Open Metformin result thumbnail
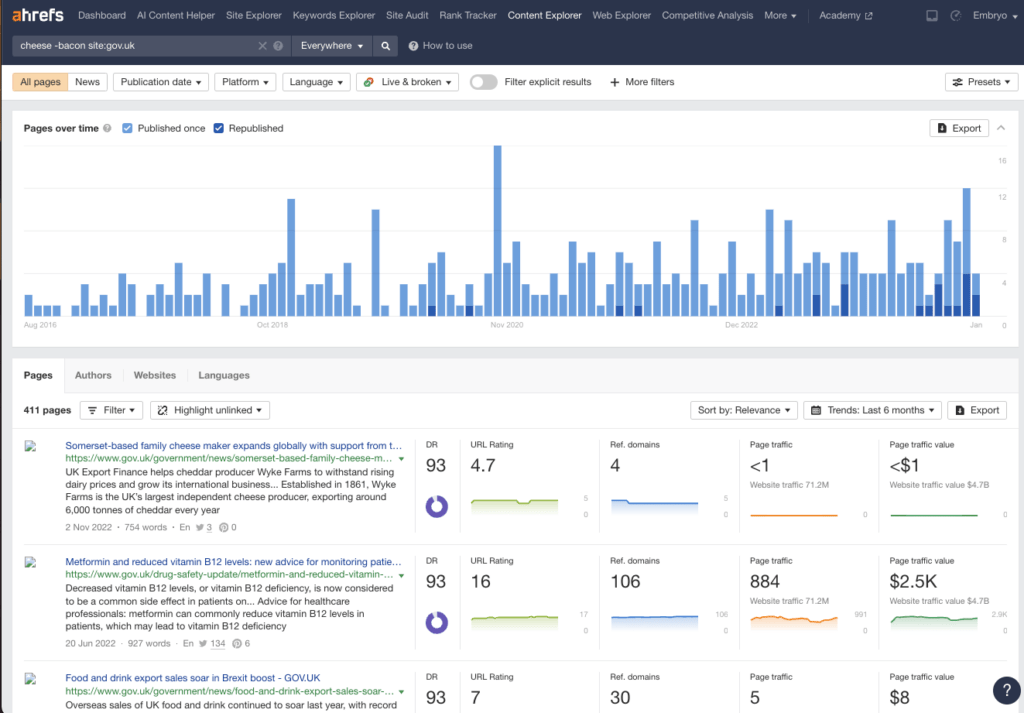Viewport: 1024px width, 713px height. (x=31, y=563)
